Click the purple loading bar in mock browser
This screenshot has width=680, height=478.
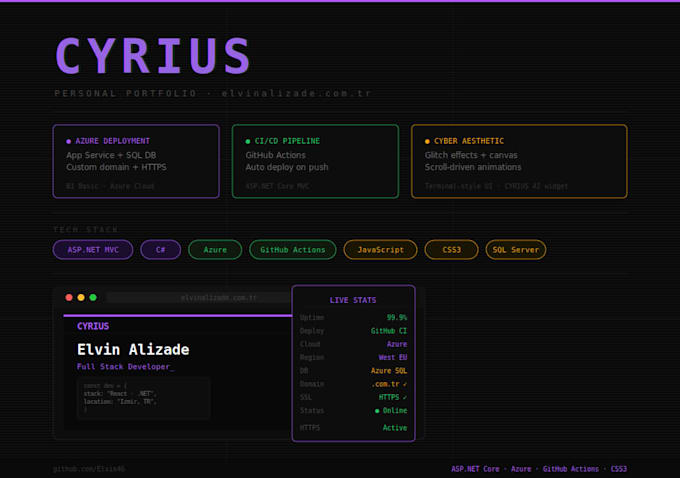(x=178, y=315)
